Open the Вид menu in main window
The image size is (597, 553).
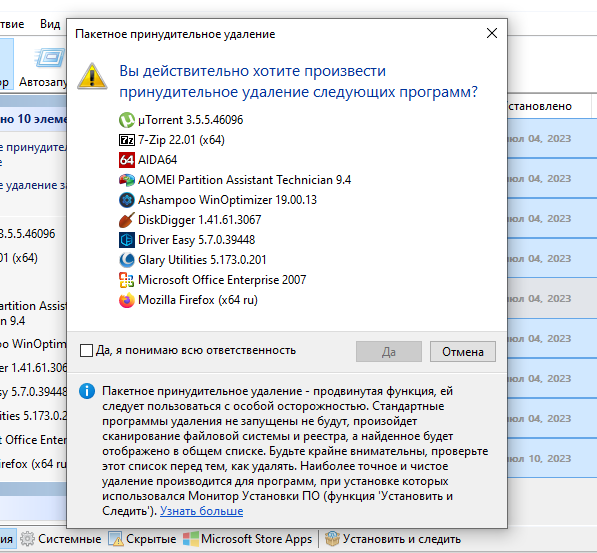click(x=50, y=24)
